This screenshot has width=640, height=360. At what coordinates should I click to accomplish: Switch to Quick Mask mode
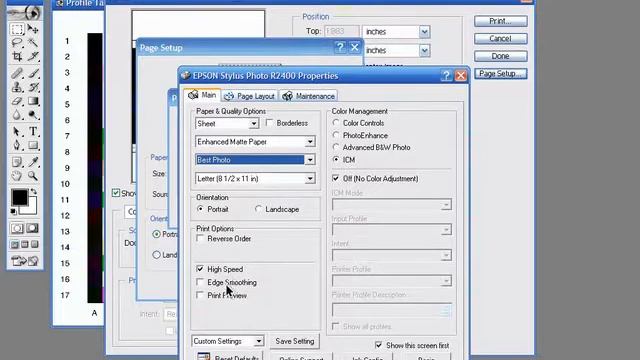click(33, 228)
